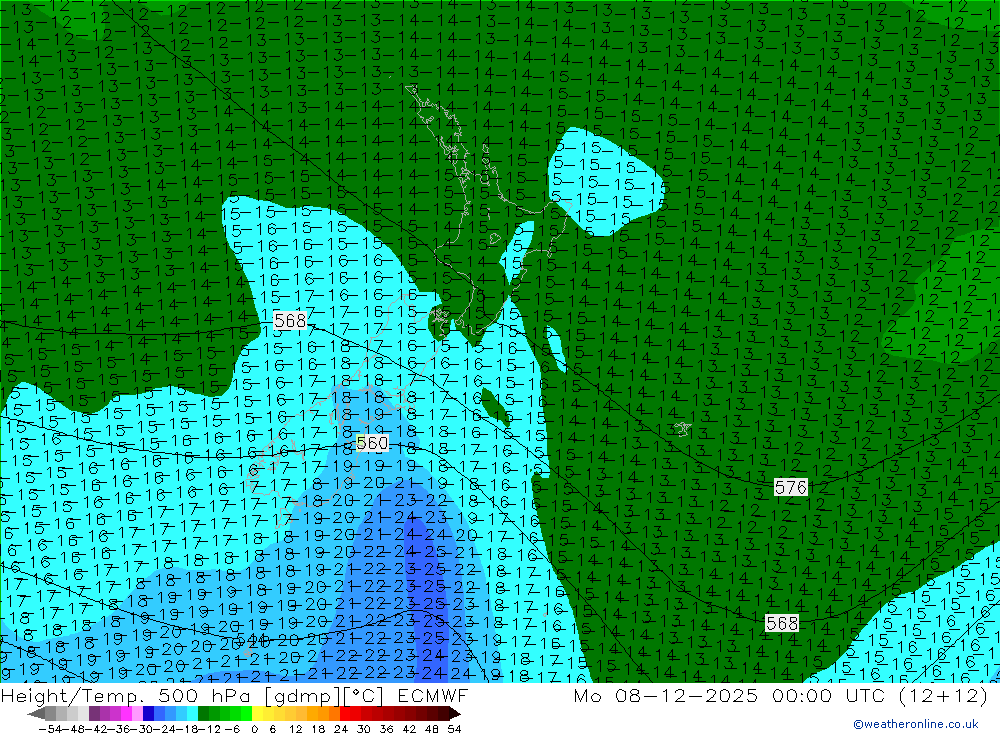Image resolution: width=1000 pixels, height=733 pixels.
Task: Pick the dark brown right arrow end of scale
Action: 454,713
